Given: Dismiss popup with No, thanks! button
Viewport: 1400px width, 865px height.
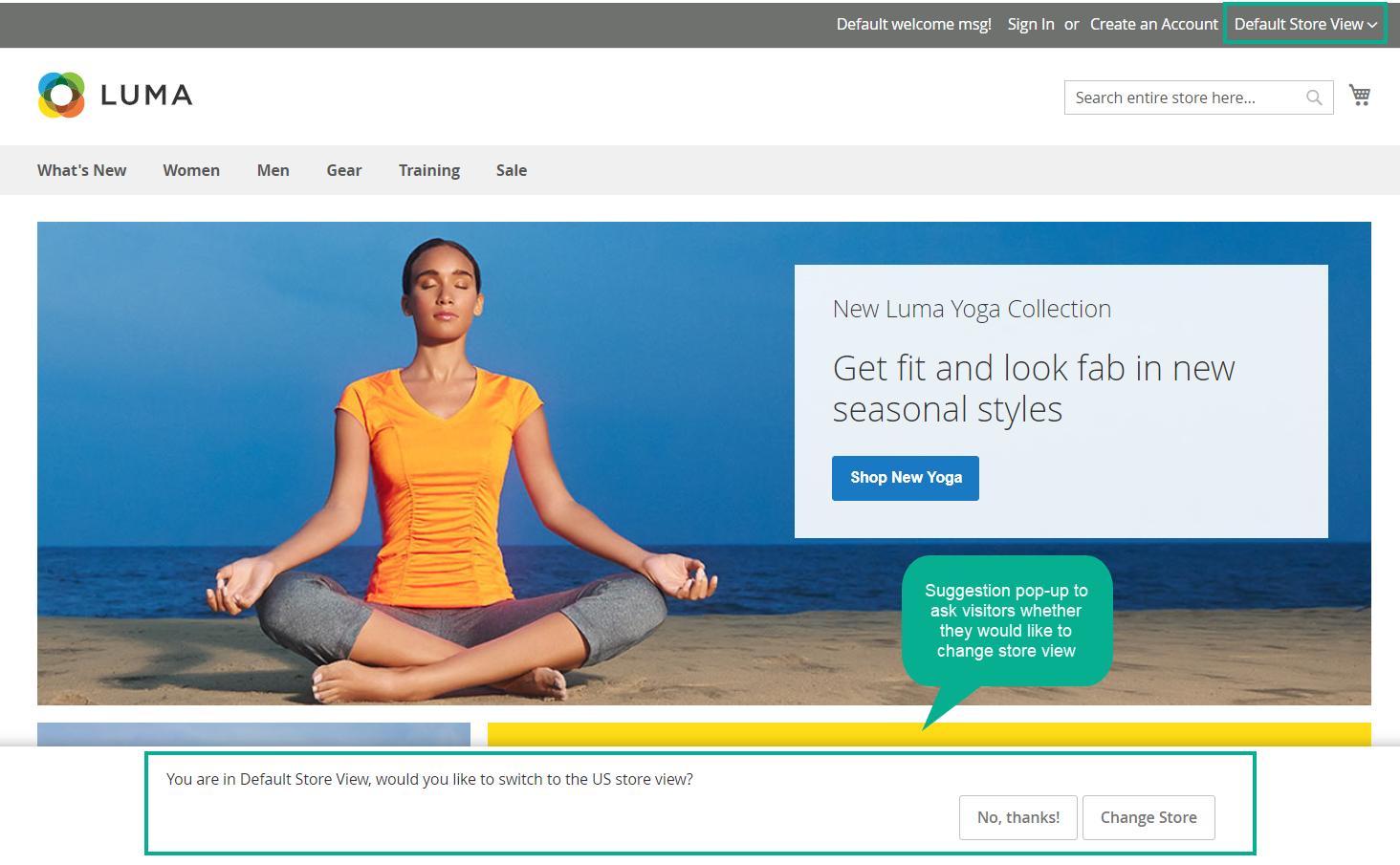Looking at the screenshot, I should coord(1018,817).
